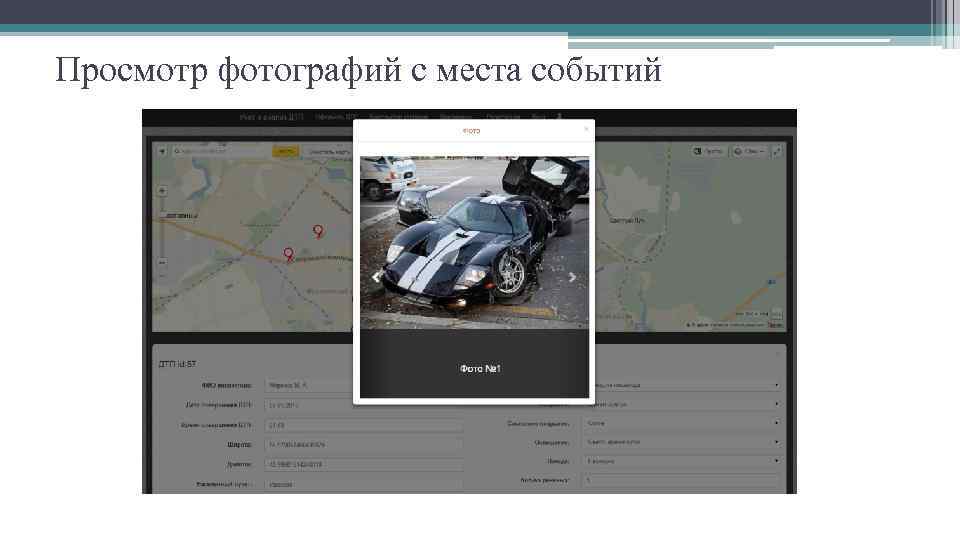960x540 pixels.
Task: Close the Фото popup with the X
Action: coord(586,129)
